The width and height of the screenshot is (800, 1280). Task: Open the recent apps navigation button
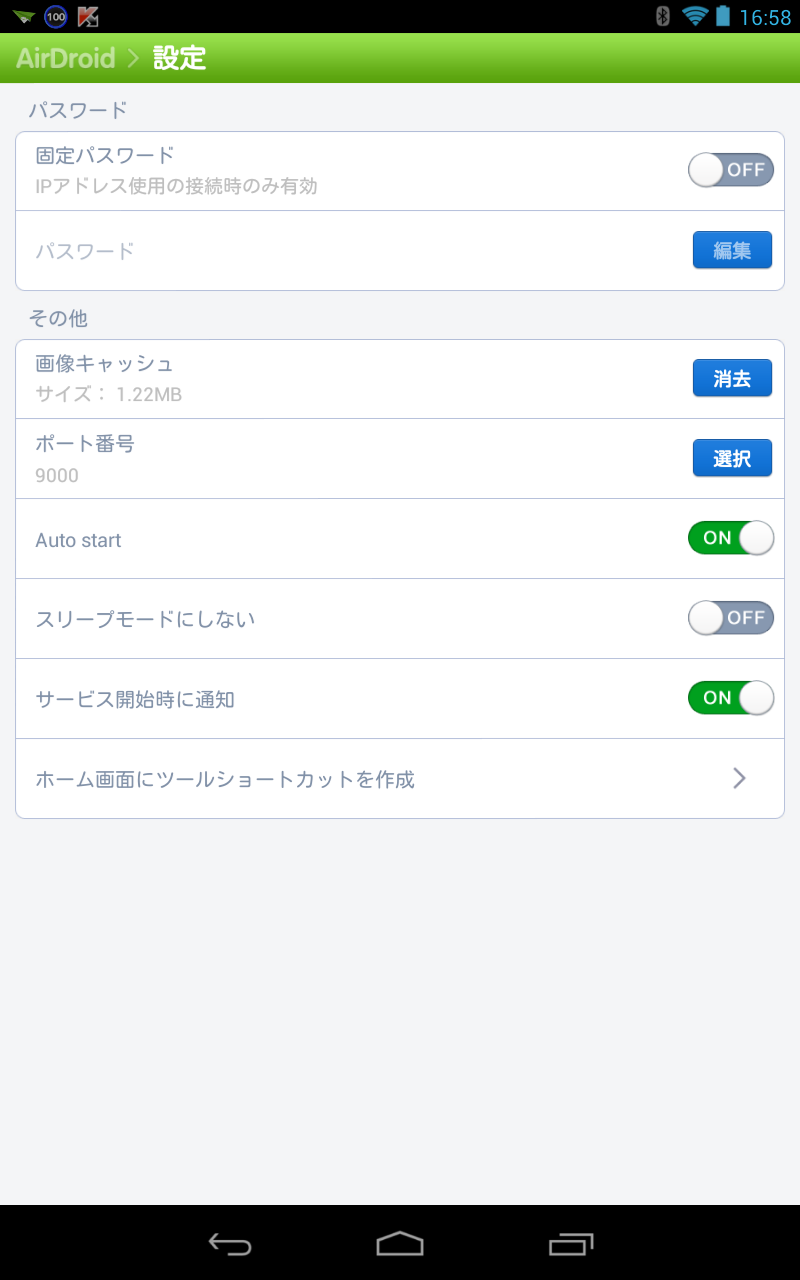click(571, 1243)
